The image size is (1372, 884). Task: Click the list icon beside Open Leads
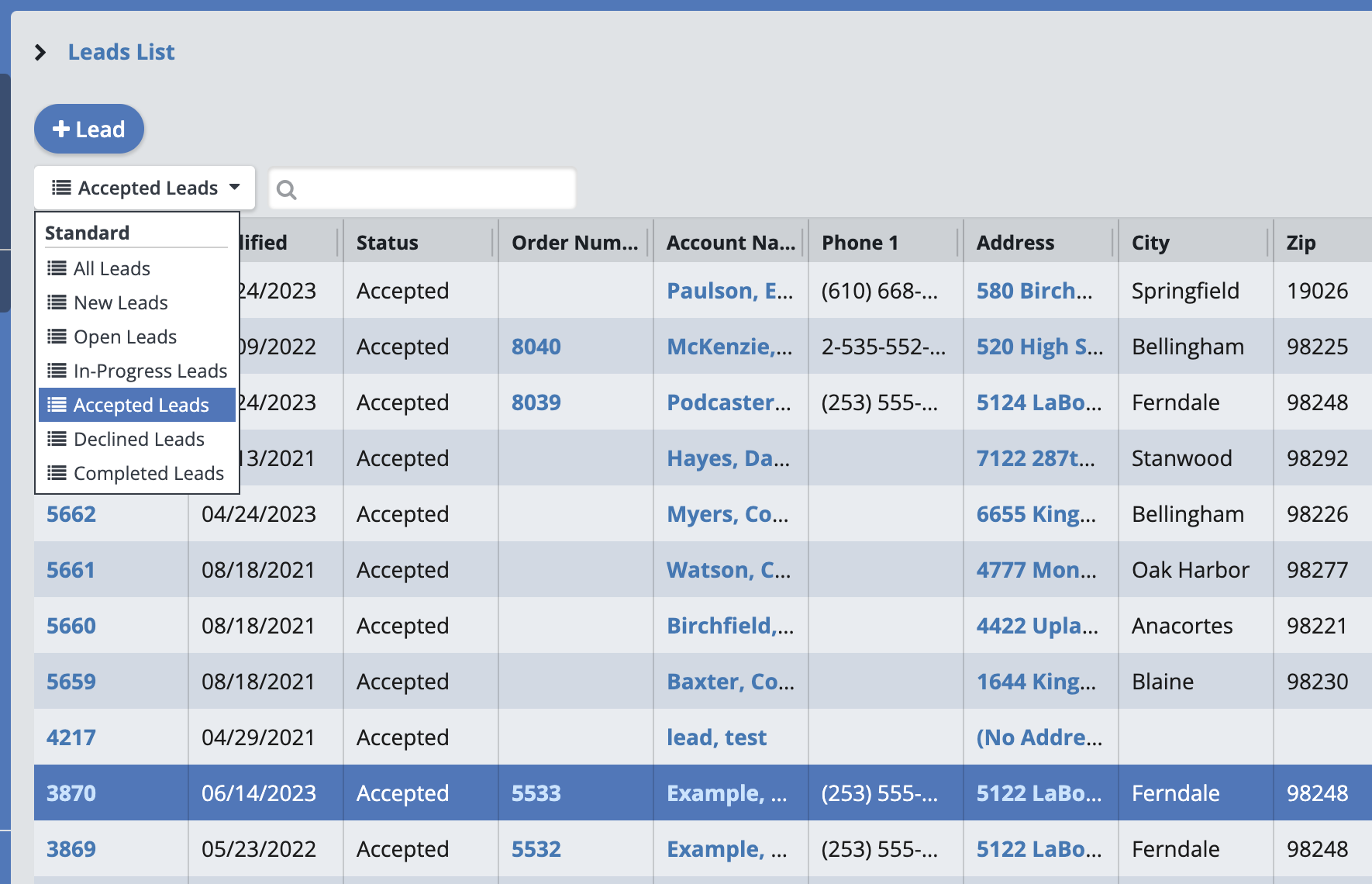(57, 337)
